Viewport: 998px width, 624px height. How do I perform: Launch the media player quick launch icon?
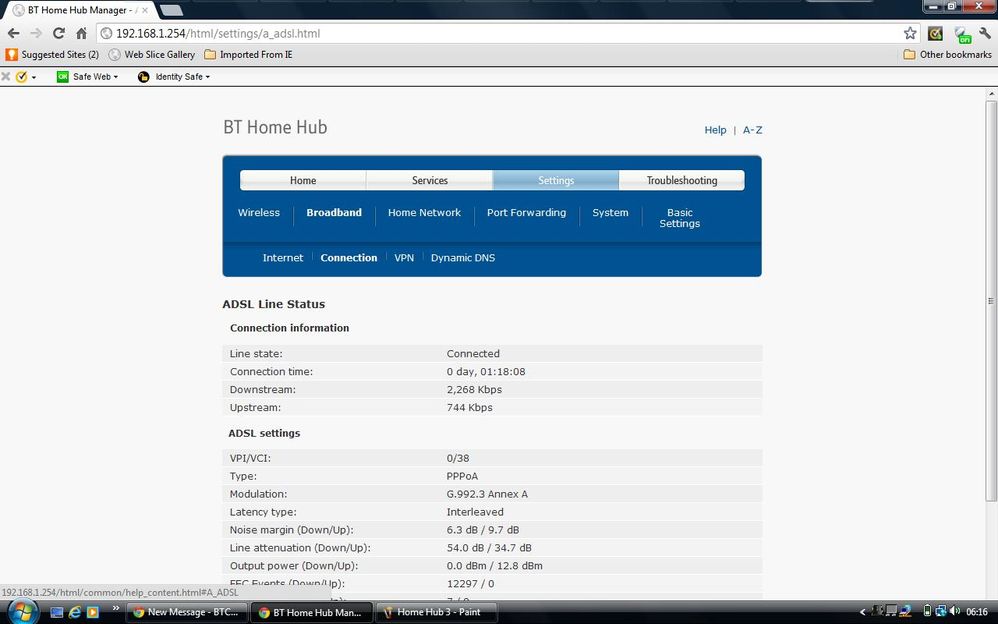(x=93, y=613)
